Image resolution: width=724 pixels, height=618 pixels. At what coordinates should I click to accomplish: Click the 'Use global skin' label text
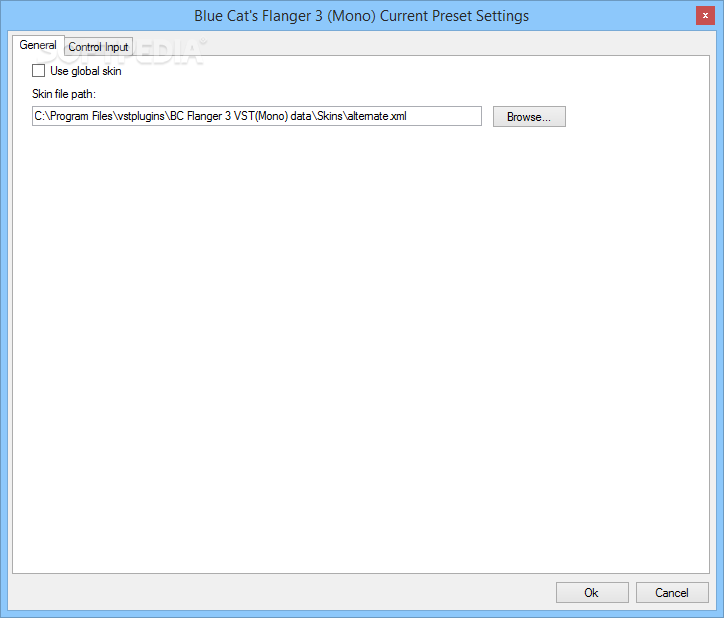click(x=86, y=71)
